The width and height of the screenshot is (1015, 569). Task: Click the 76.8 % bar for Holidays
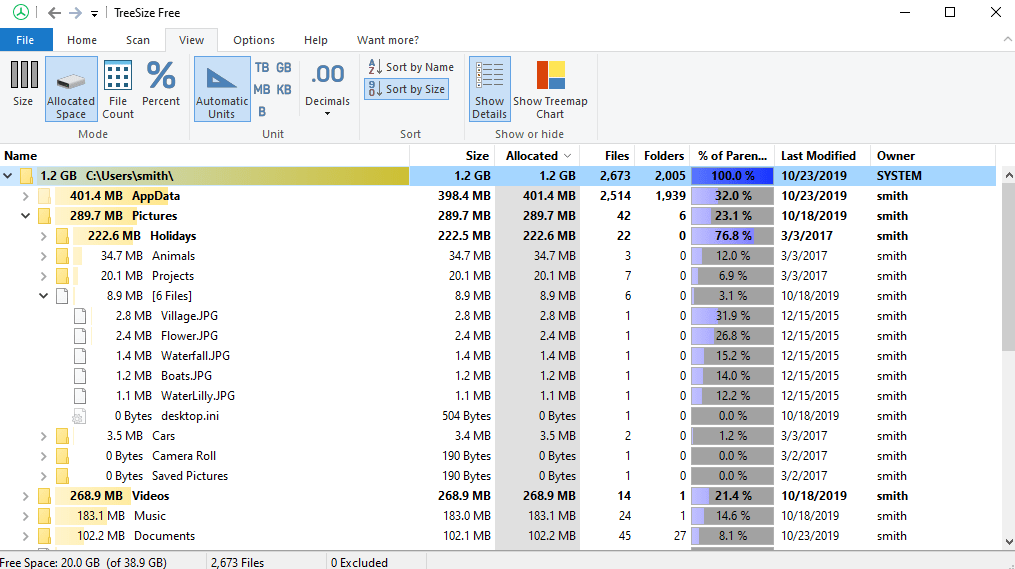pos(732,236)
